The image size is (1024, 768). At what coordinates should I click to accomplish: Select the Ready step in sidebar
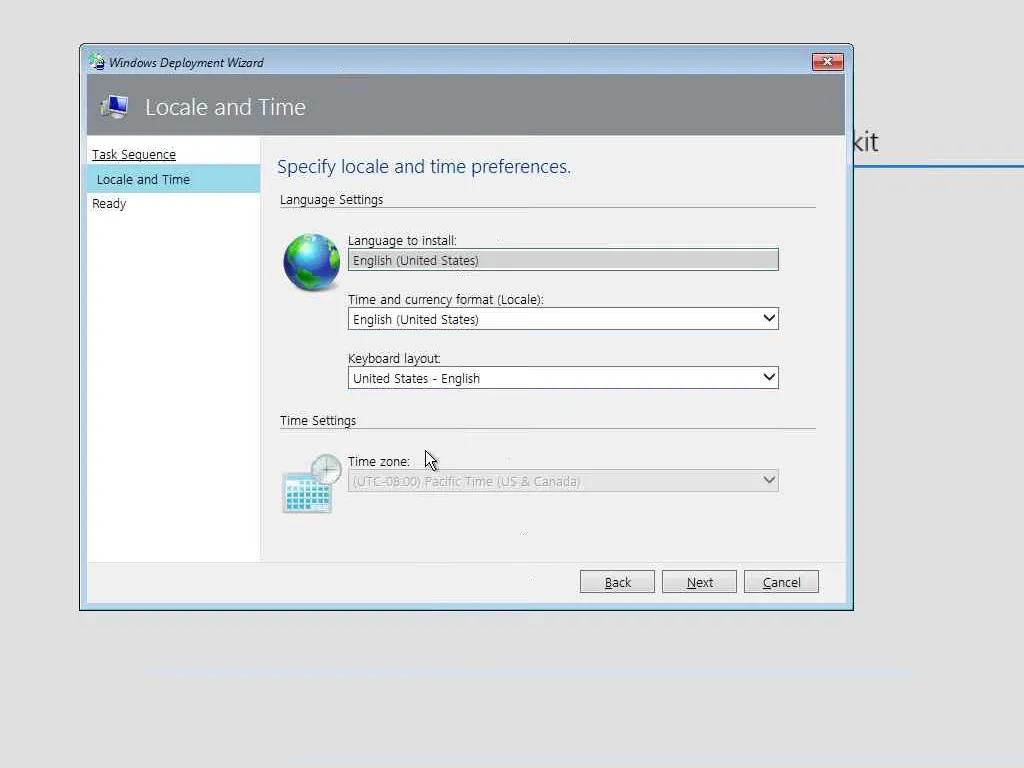[109, 204]
